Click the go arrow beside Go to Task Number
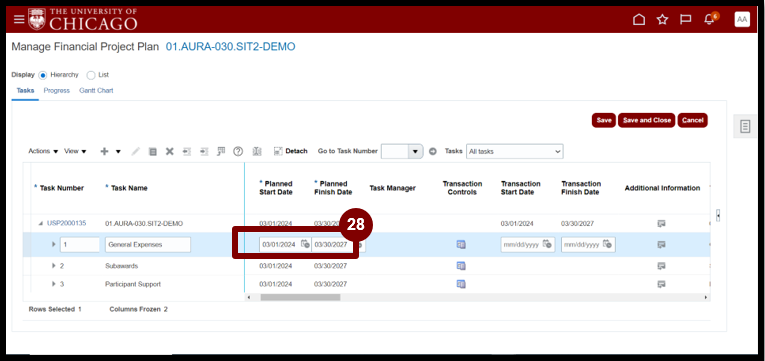Screen dimensions: 765x361 click(433, 151)
